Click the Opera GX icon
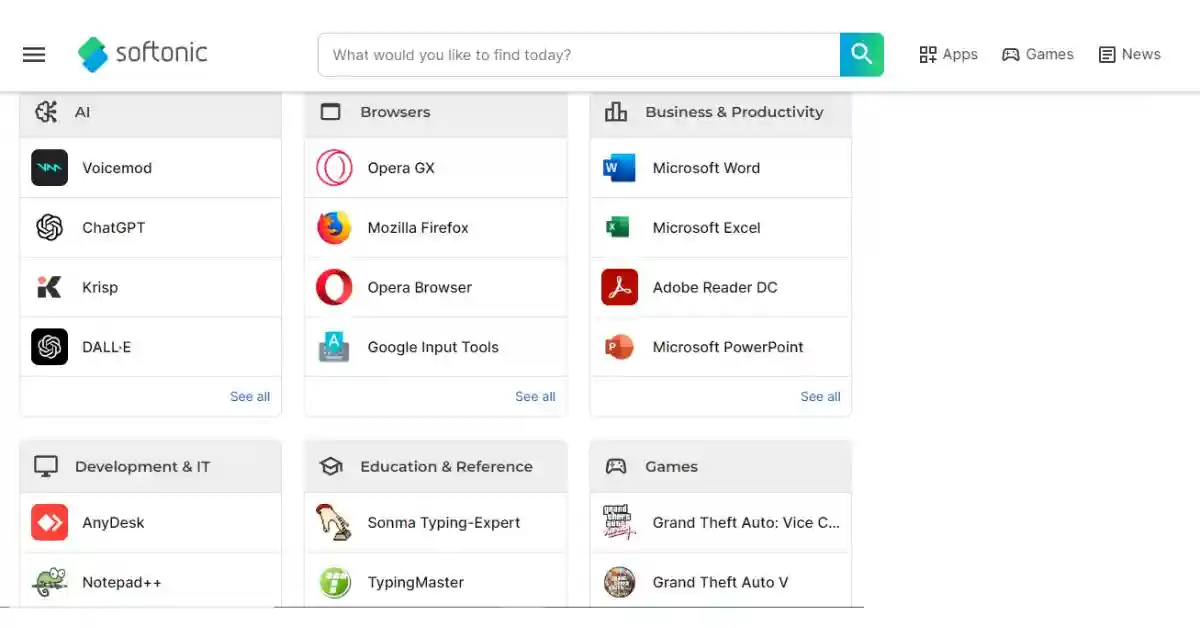Image resolution: width=1200 pixels, height=628 pixels. click(334, 168)
